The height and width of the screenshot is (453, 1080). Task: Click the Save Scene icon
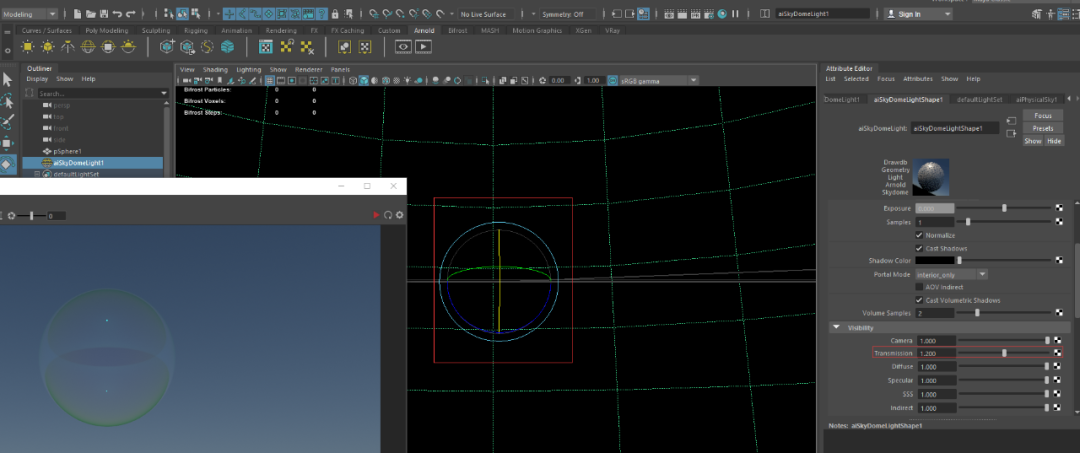[104, 14]
